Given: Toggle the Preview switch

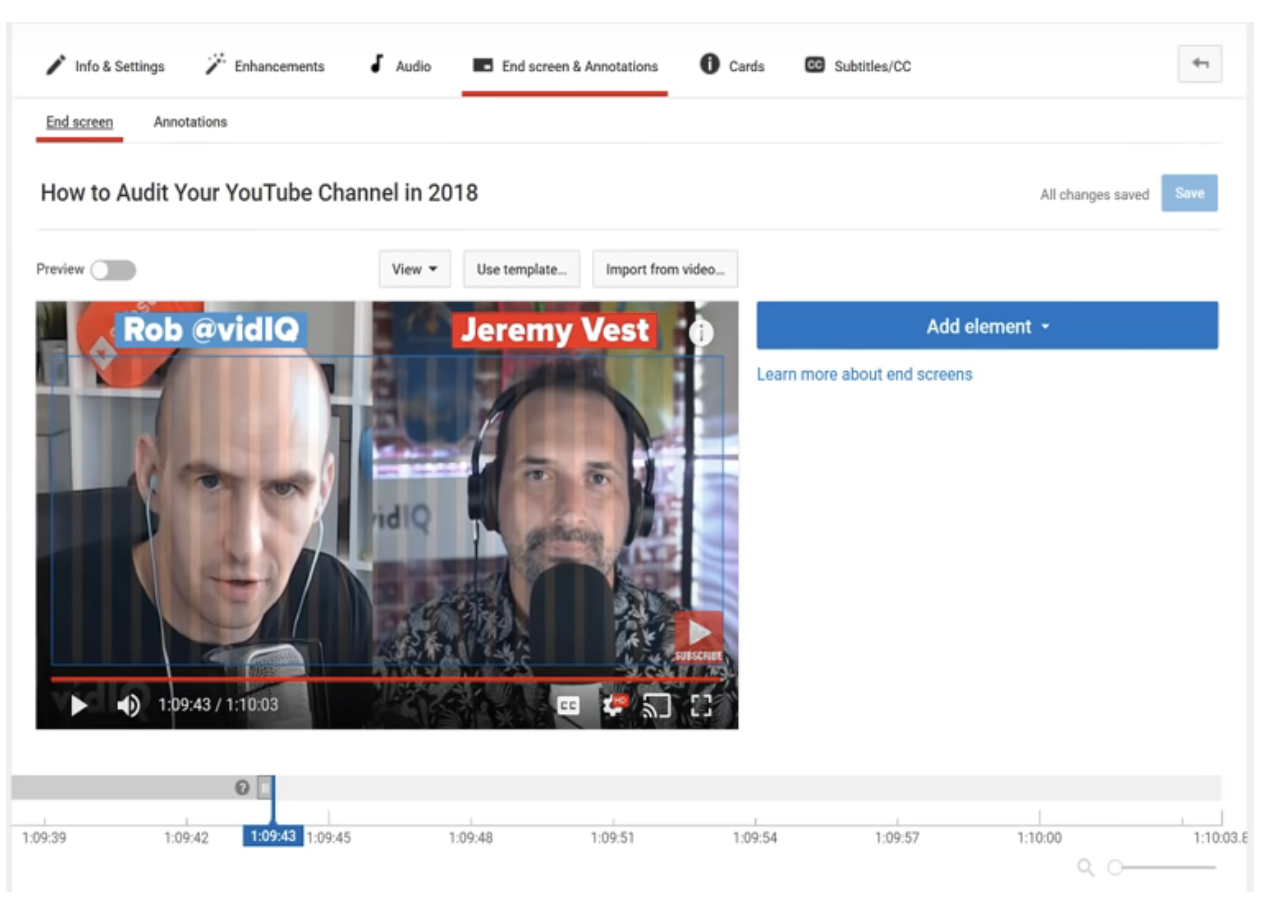Looking at the screenshot, I should [x=112, y=270].
